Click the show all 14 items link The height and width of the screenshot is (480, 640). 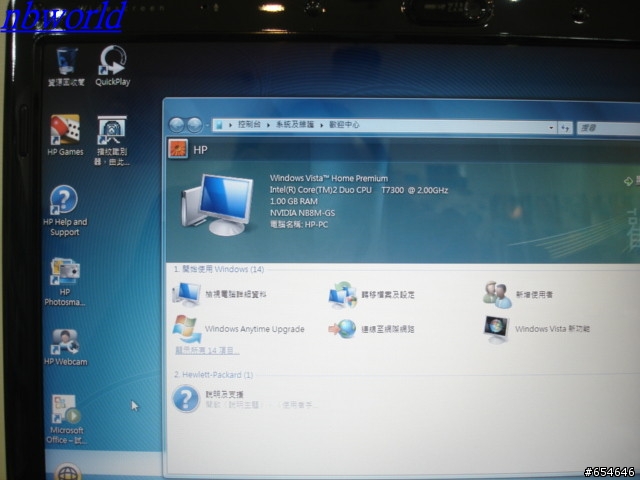tap(207, 351)
